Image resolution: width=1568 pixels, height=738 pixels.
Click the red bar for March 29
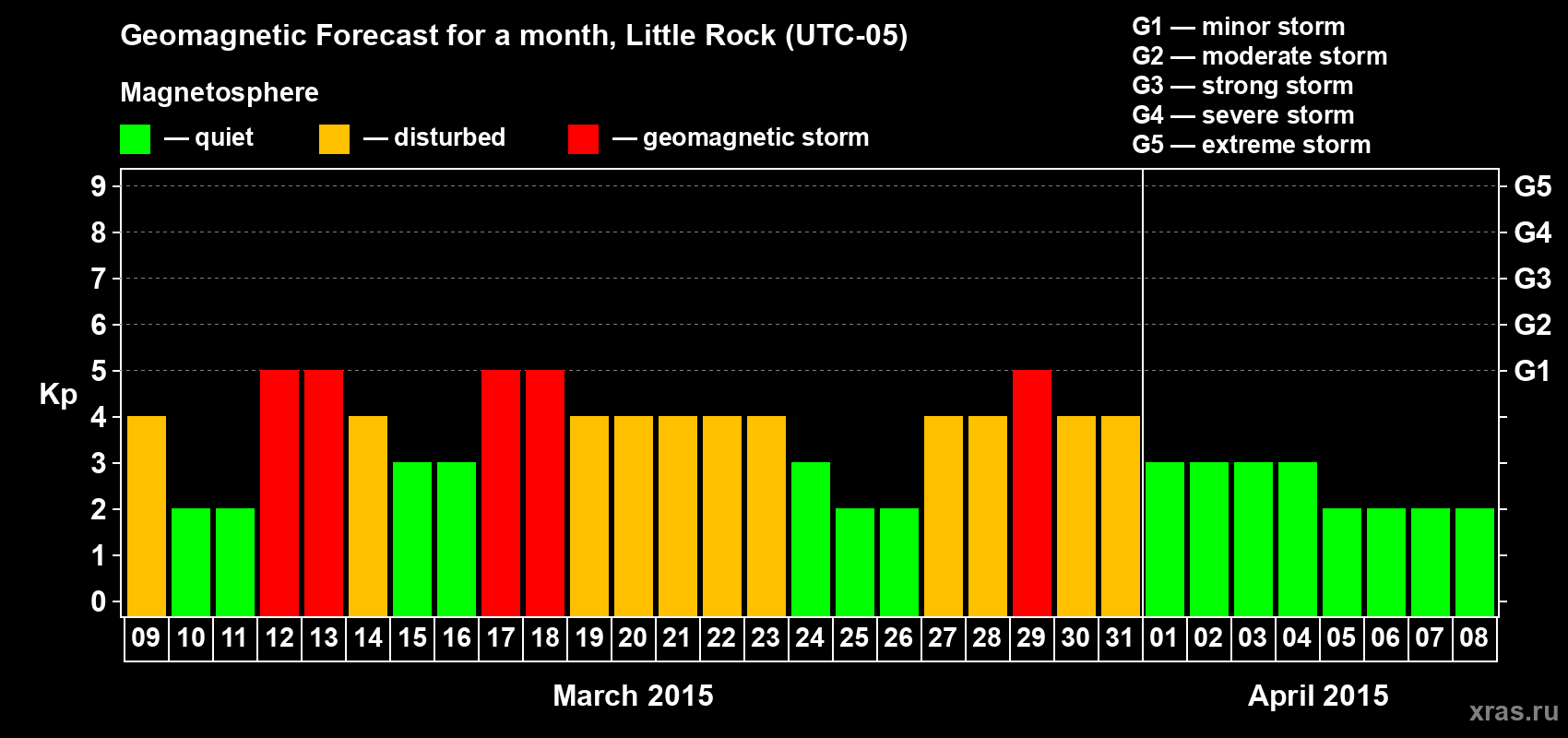pyautogui.click(x=1032, y=494)
